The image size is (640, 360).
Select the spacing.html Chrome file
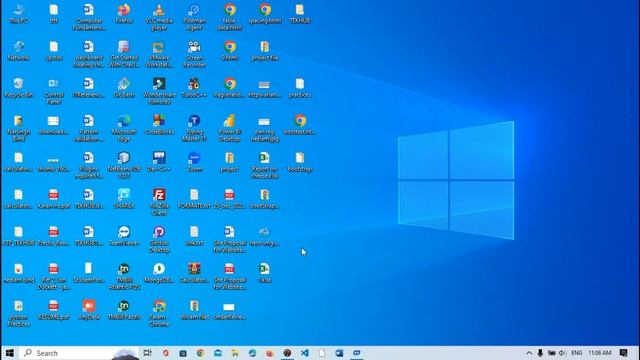[264, 13]
